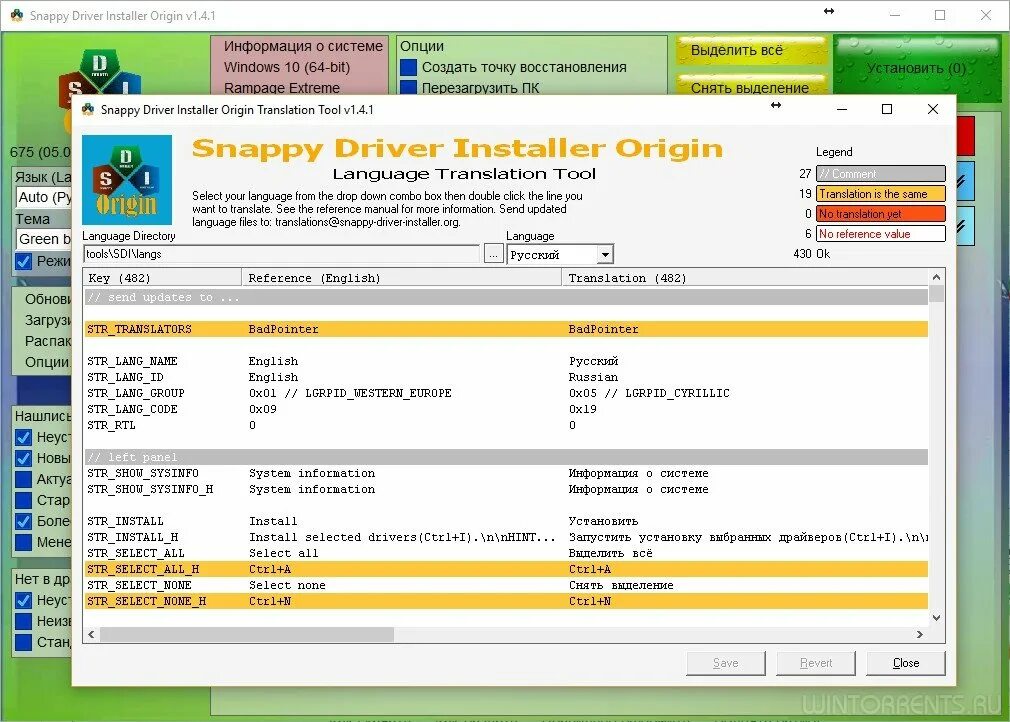Click the vertical scrollbar up arrow
The width and height of the screenshot is (1010, 722).
click(937, 277)
